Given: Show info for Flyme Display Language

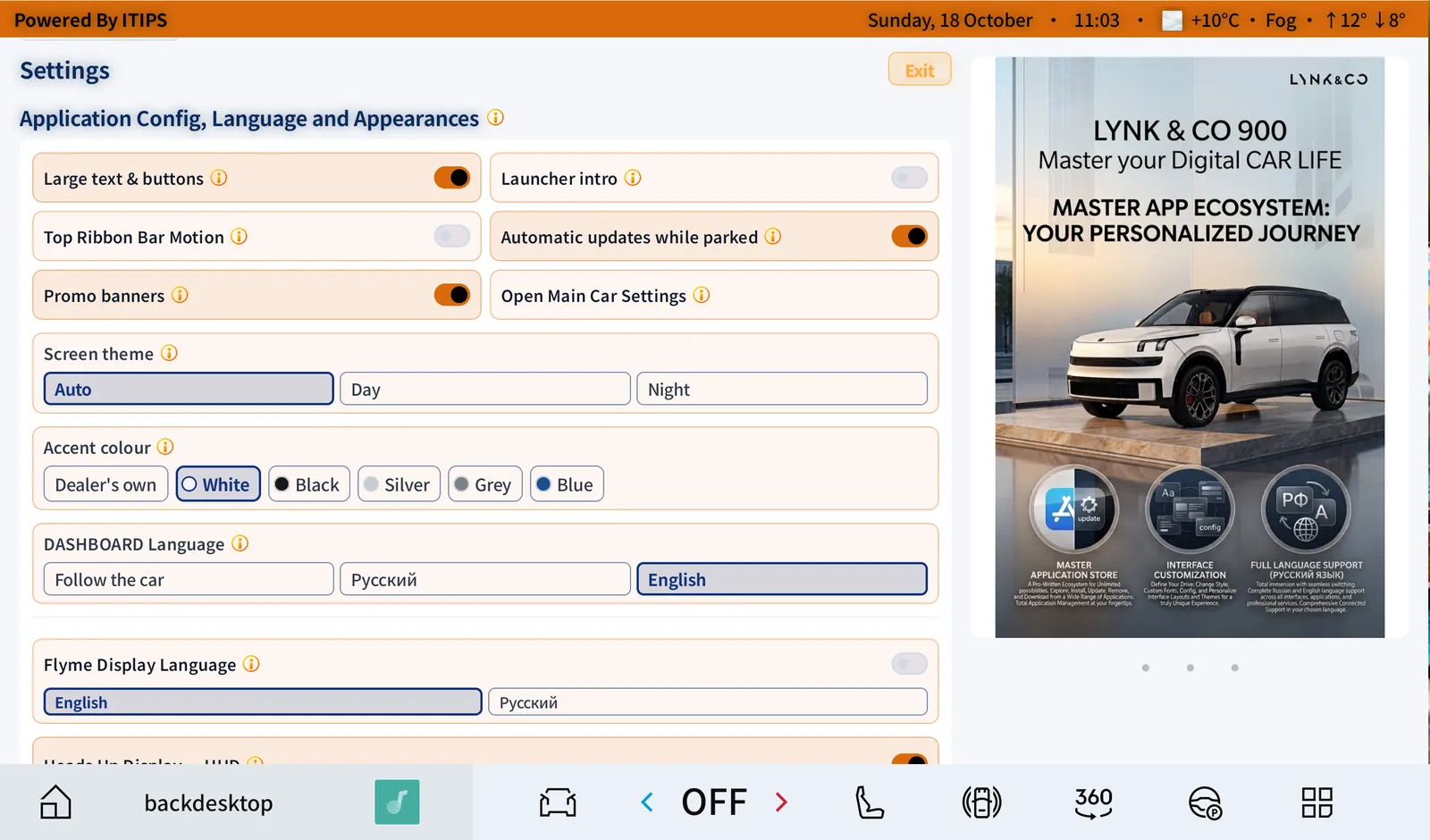Looking at the screenshot, I should 251,664.
